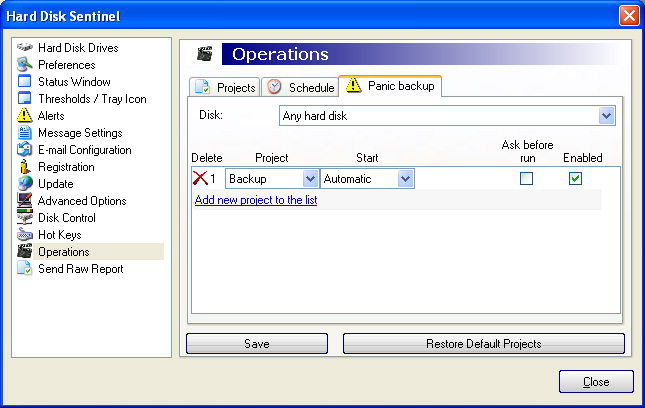Uncheck the Enabled checkbox for project 1
Viewport: 645px width, 408px height.
tap(575, 178)
